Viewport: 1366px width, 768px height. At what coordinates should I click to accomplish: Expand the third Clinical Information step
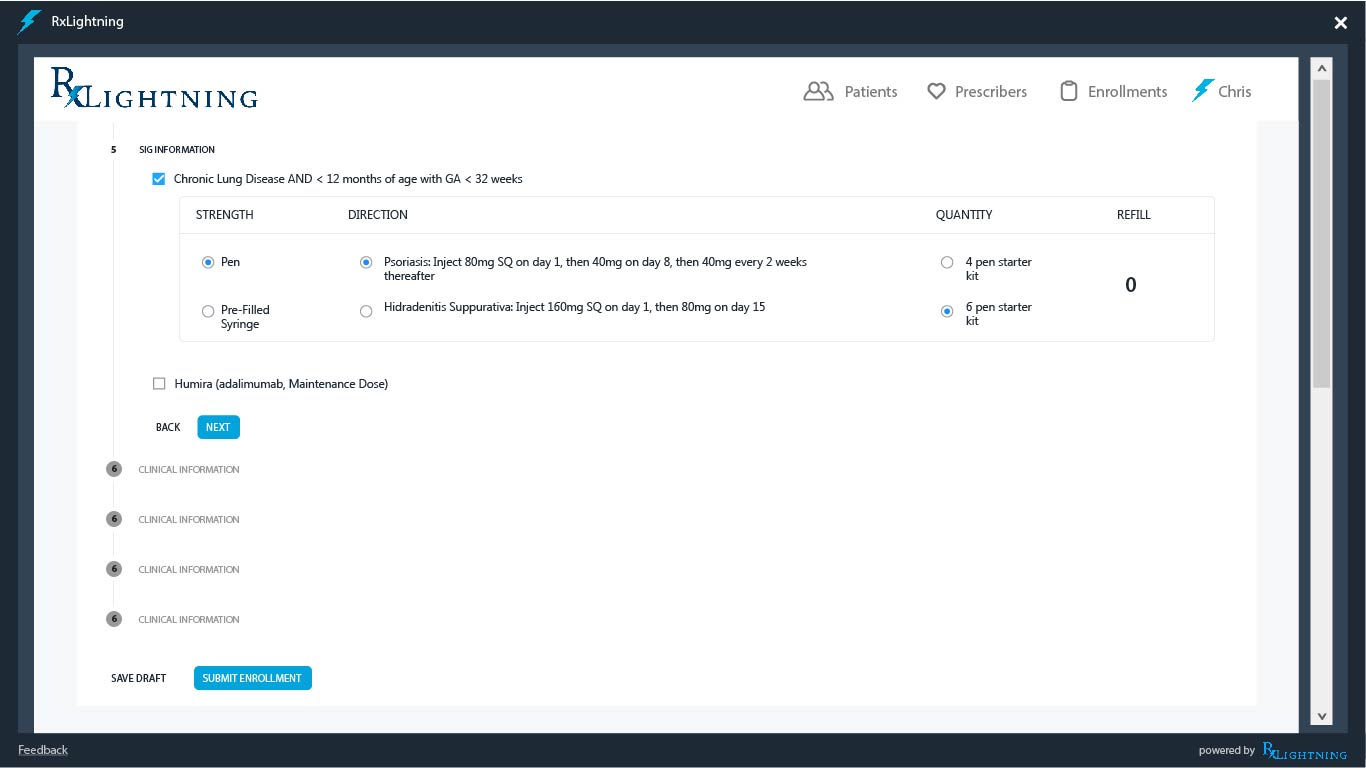(x=188, y=569)
